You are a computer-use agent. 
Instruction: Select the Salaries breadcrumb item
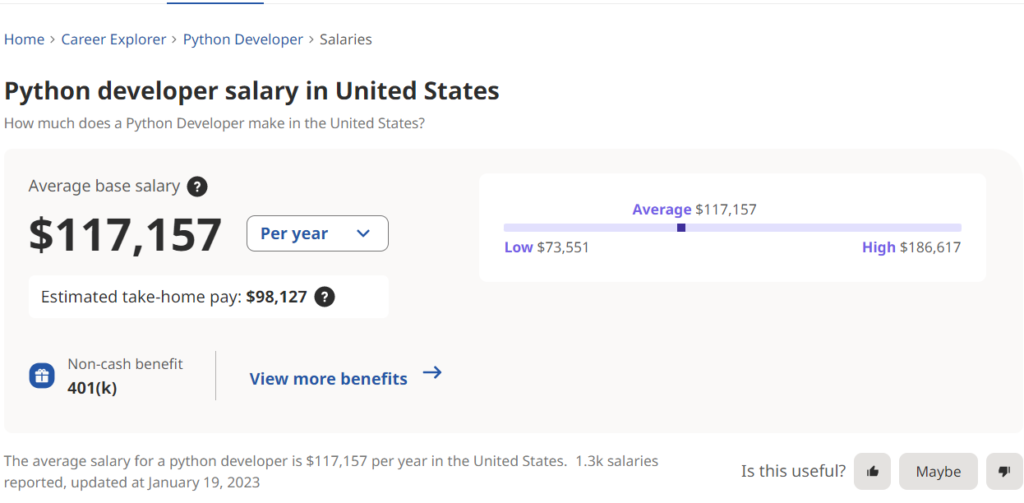click(x=346, y=40)
